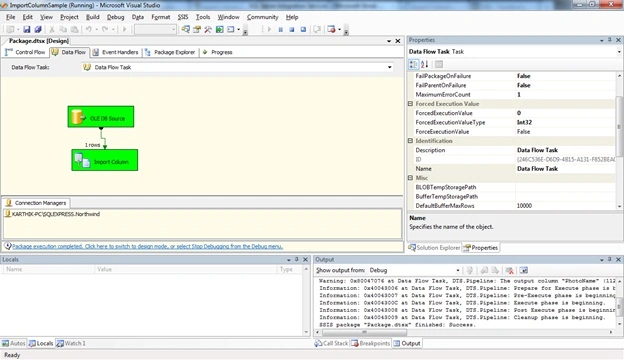Switch to the Control Flow tab
The image size is (624, 360).
[x=25, y=52]
